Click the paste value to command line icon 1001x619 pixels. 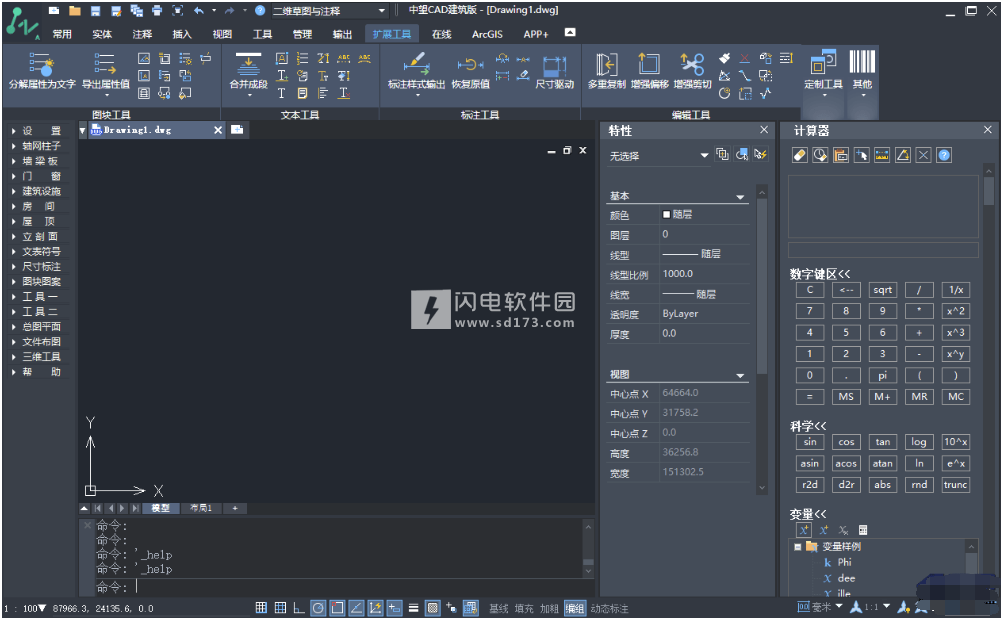841,155
